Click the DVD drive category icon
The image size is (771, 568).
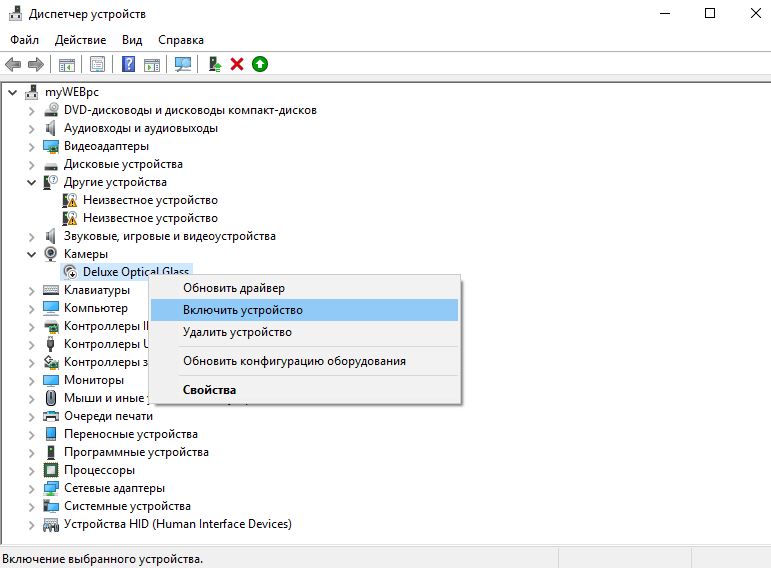[51, 110]
